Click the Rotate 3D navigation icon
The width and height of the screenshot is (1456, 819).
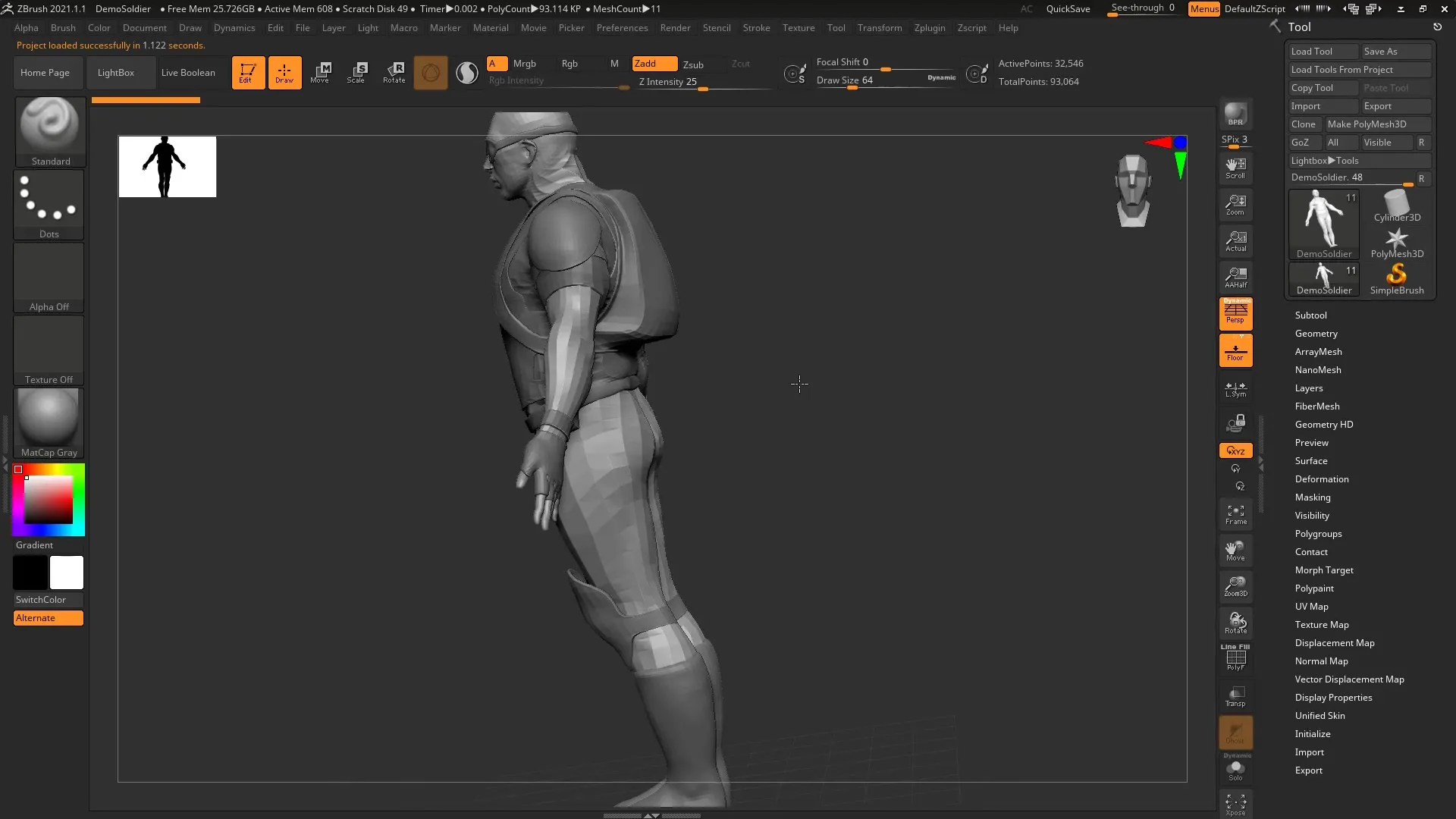[1235, 623]
